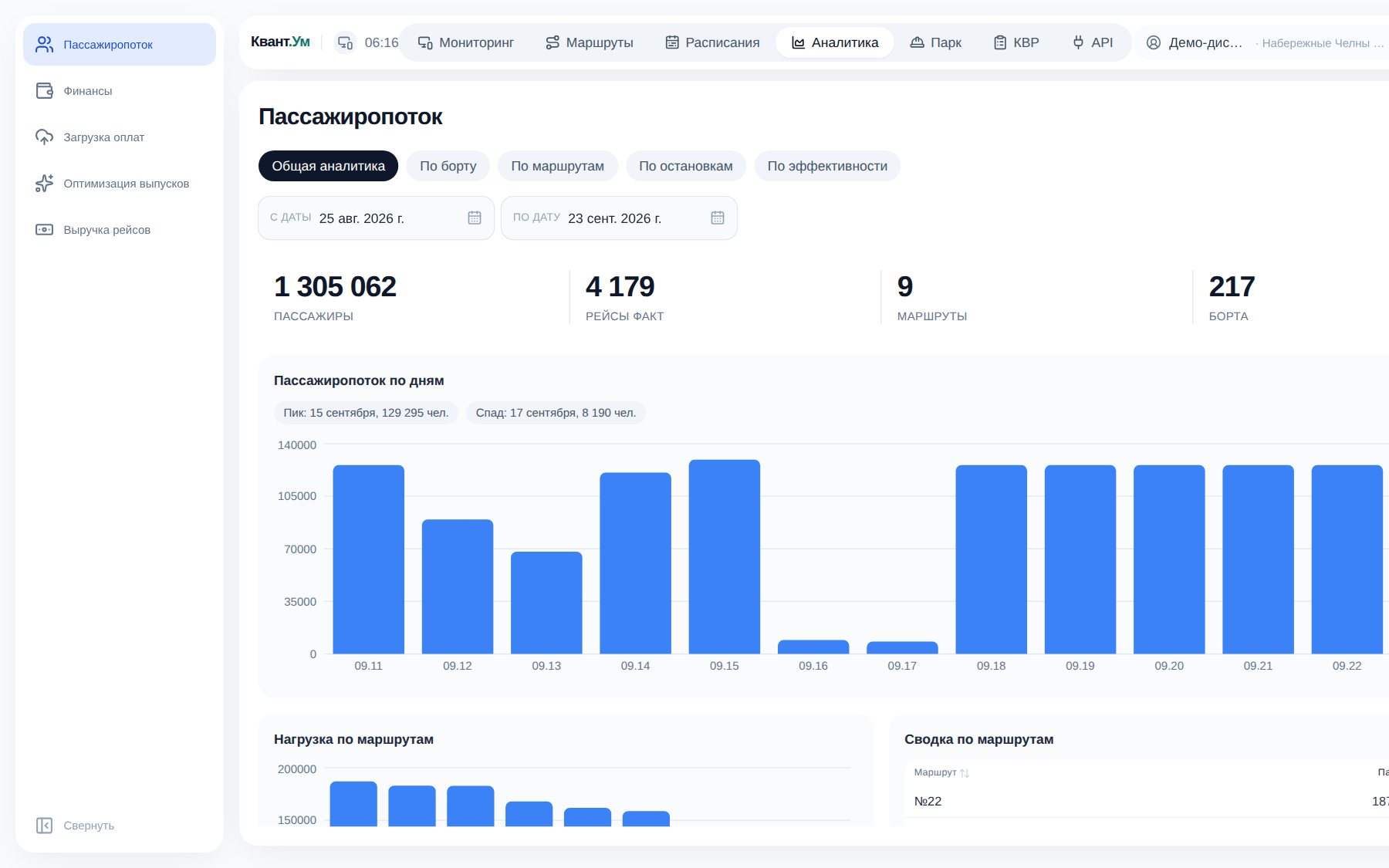Screen dimensions: 1389x868
Task: Click the Финансы wallet icon
Action: [x=45, y=91]
